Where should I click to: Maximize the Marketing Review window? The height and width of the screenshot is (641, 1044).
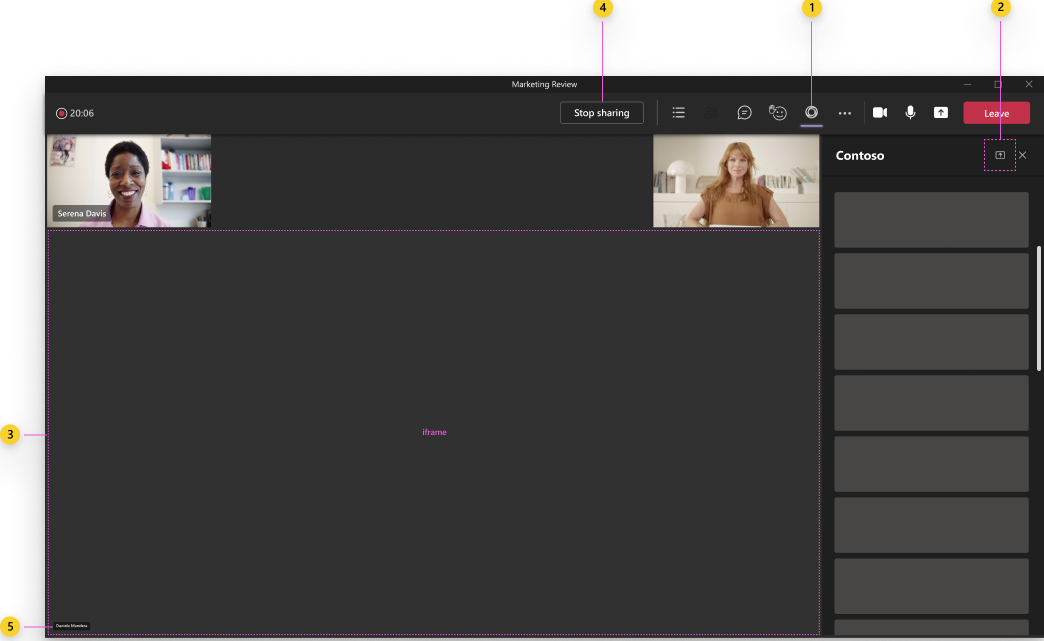(997, 84)
